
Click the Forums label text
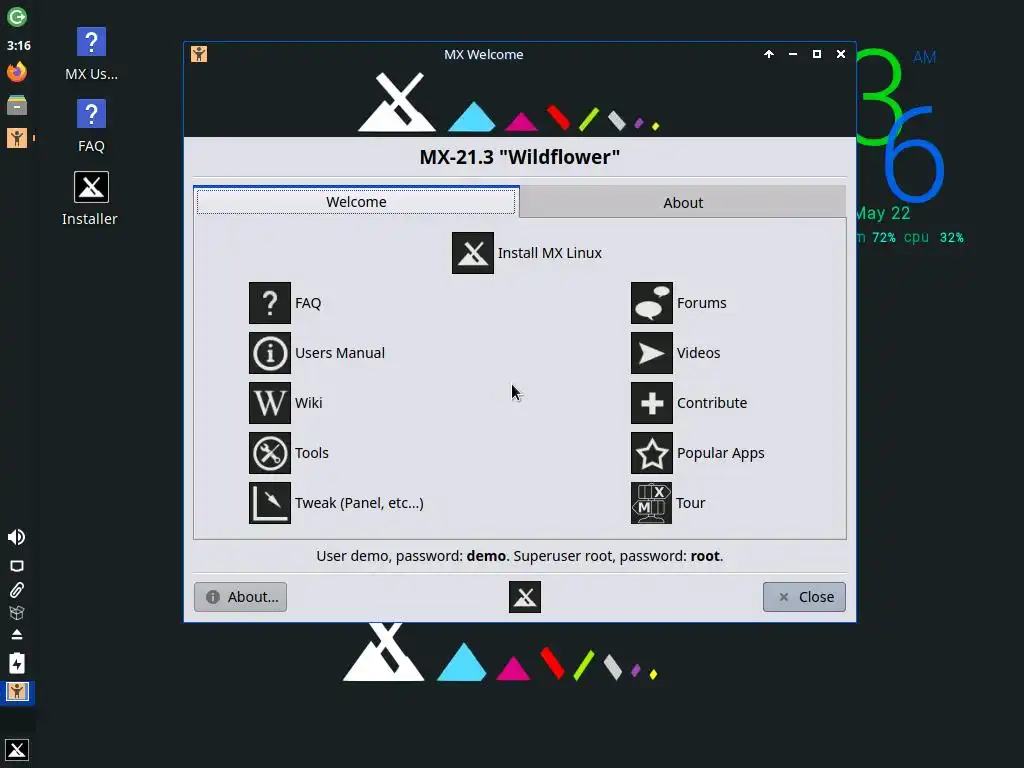tap(701, 303)
